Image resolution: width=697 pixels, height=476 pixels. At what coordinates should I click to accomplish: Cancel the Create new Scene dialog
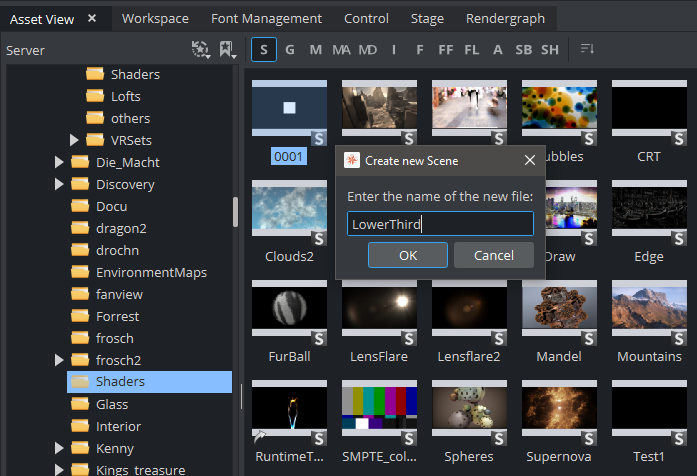tap(493, 255)
